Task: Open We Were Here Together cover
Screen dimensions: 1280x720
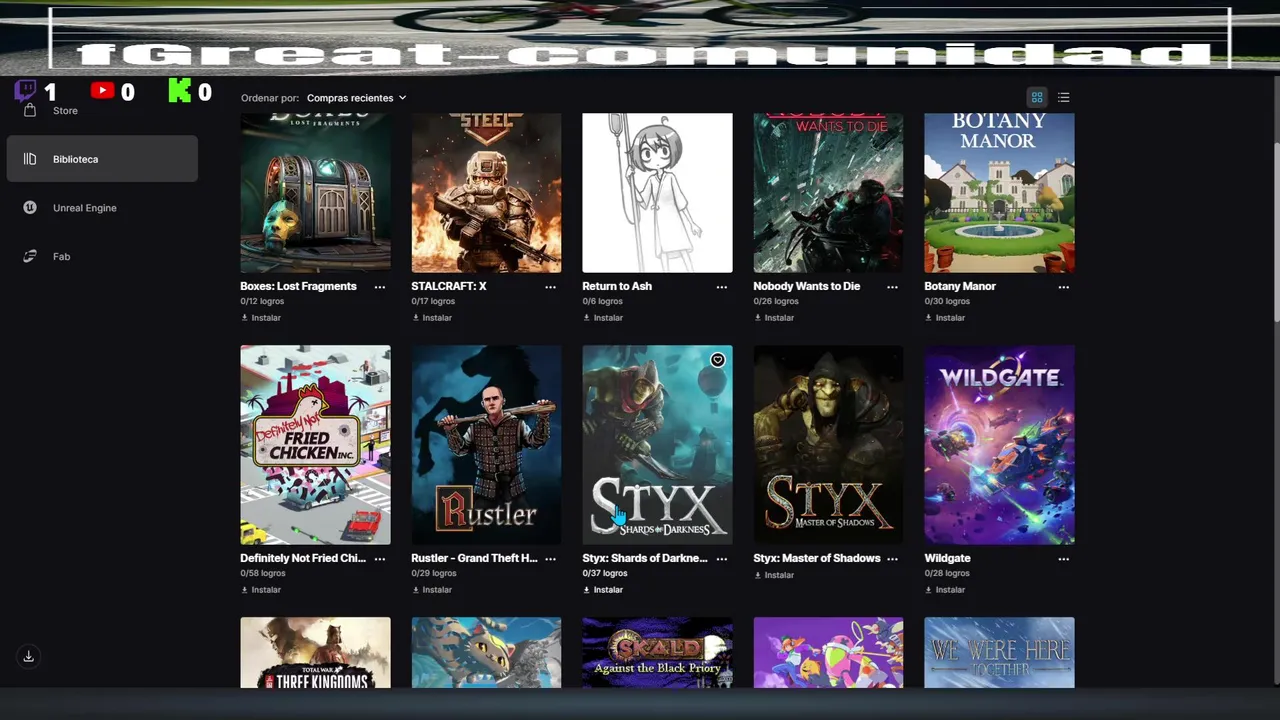Action: pos(999,652)
